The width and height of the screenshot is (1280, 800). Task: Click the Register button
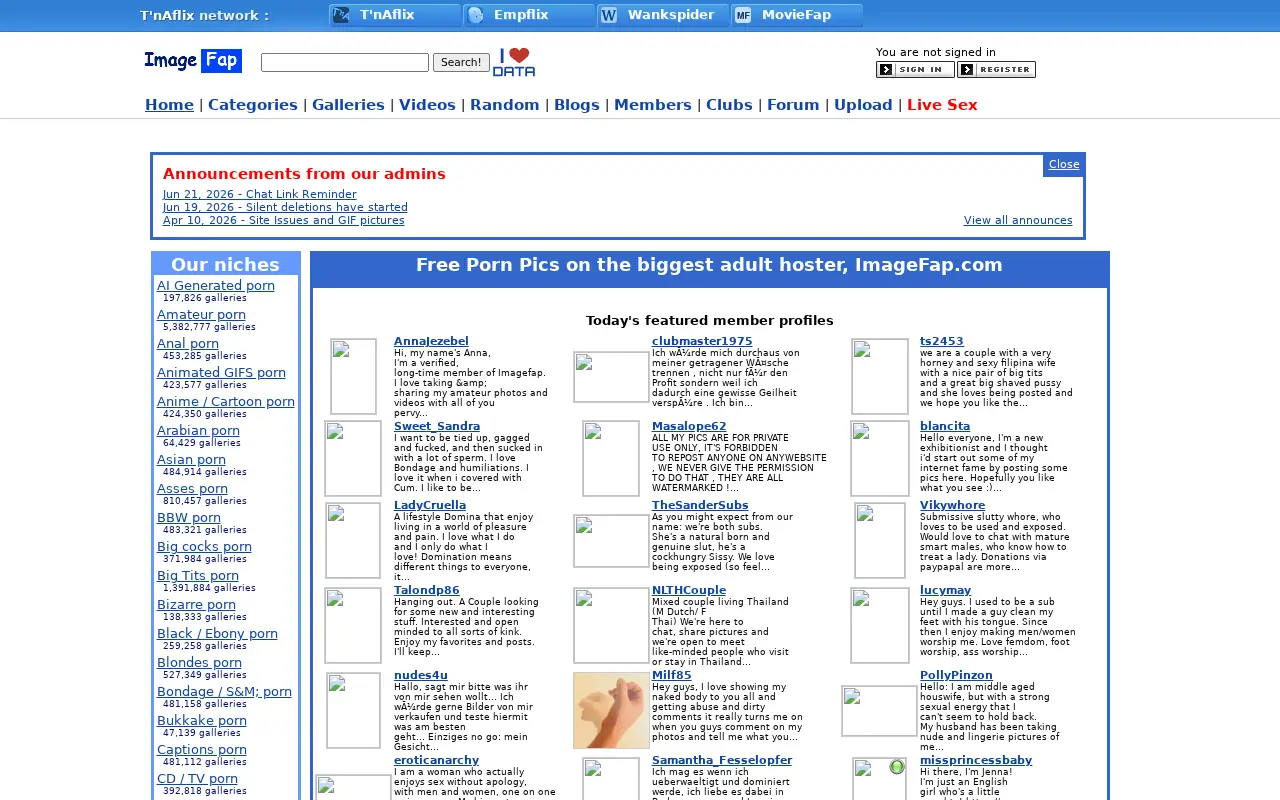pos(996,70)
